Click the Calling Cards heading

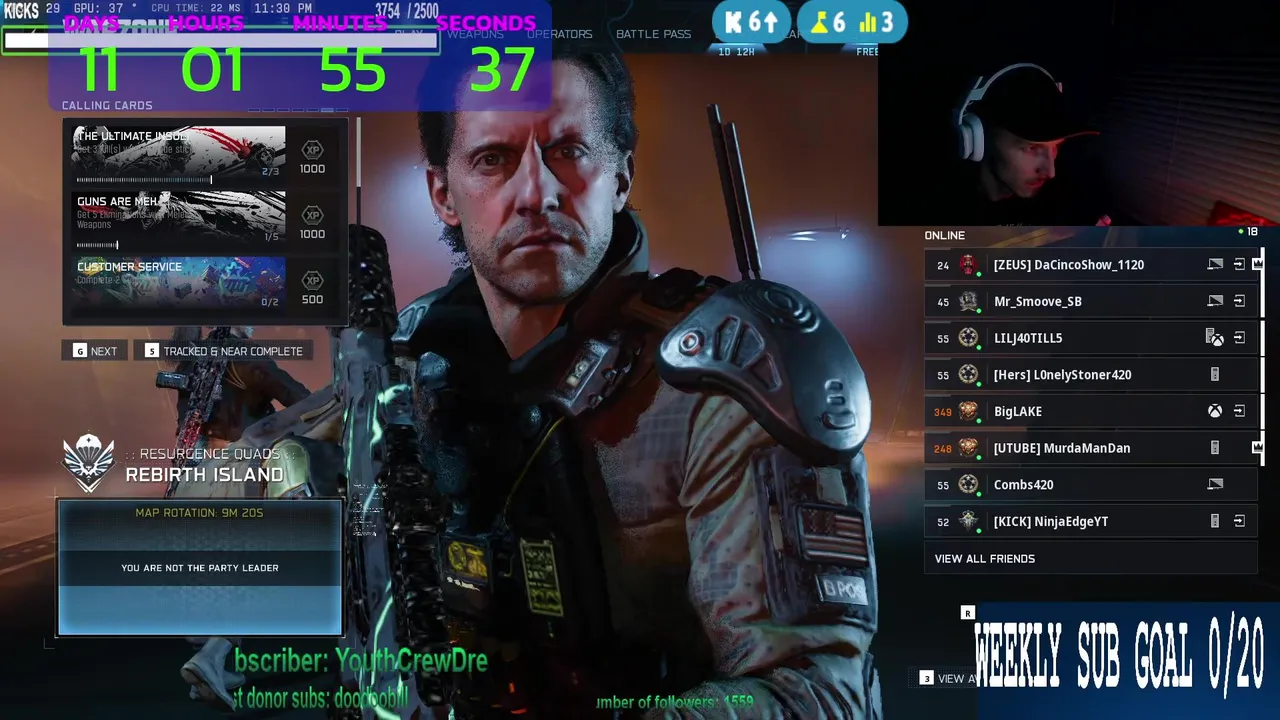[107, 105]
